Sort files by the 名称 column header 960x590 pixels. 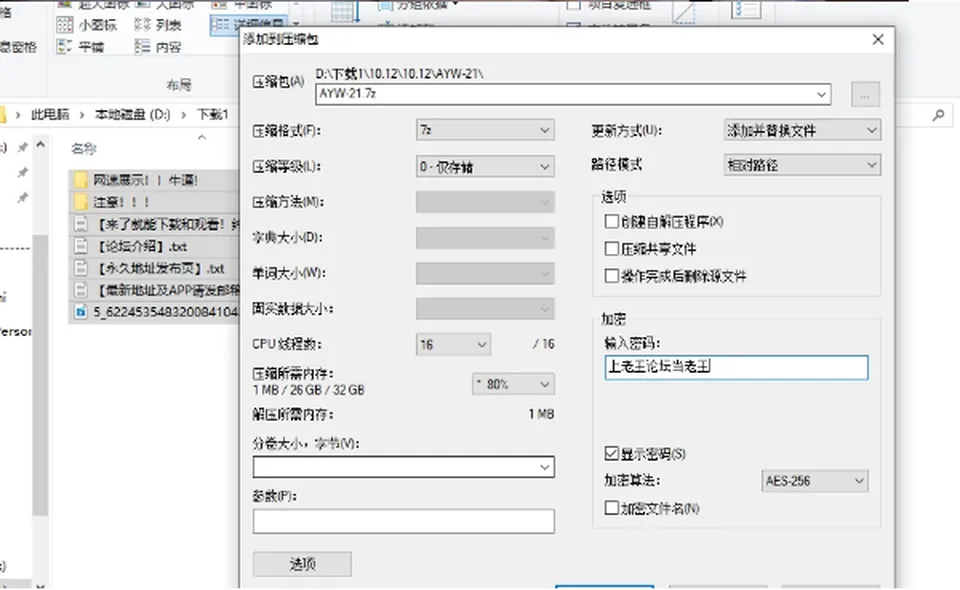[84, 148]
